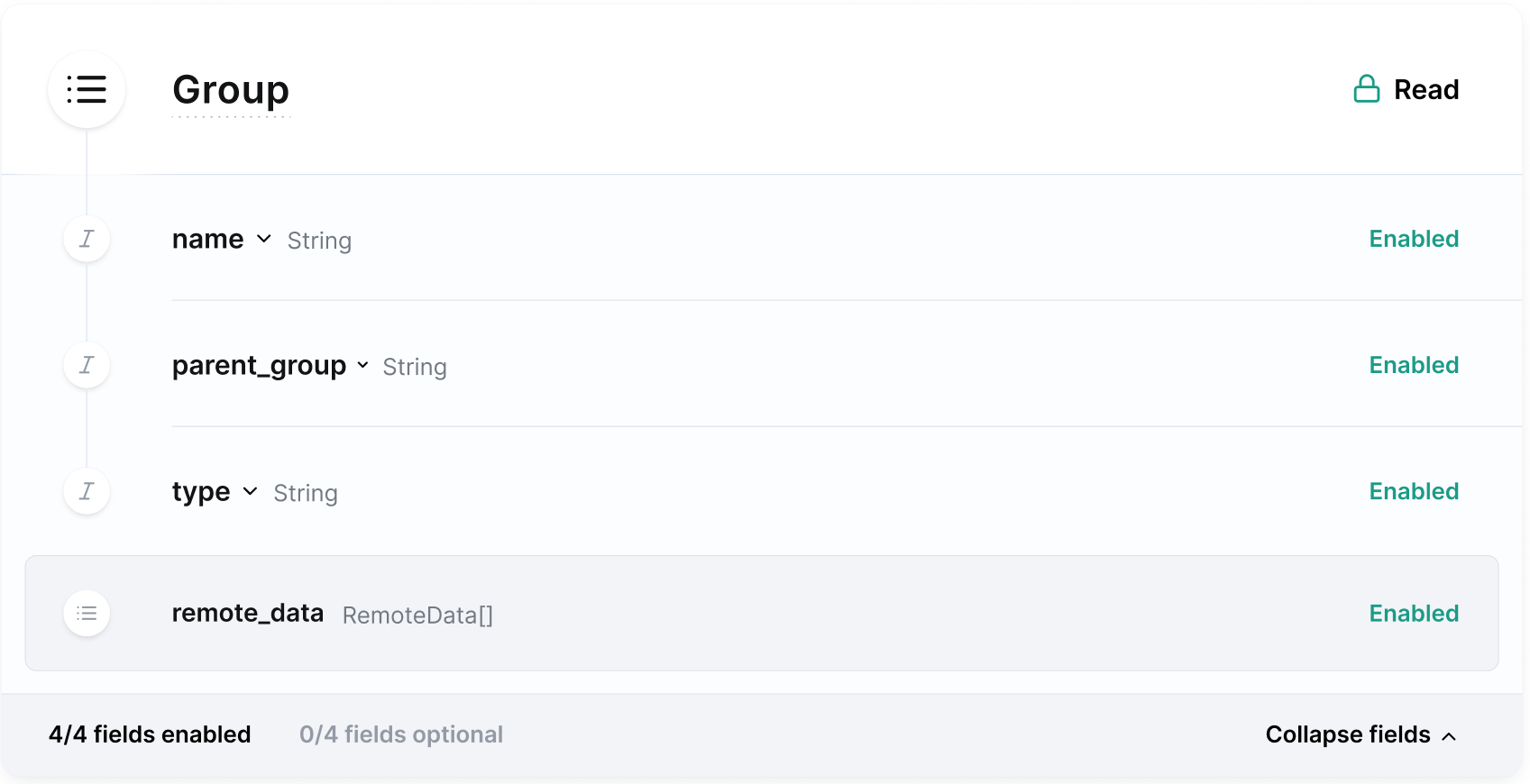
Task: Click the text-type icon beside type field
Action: [x=87, y=491]
